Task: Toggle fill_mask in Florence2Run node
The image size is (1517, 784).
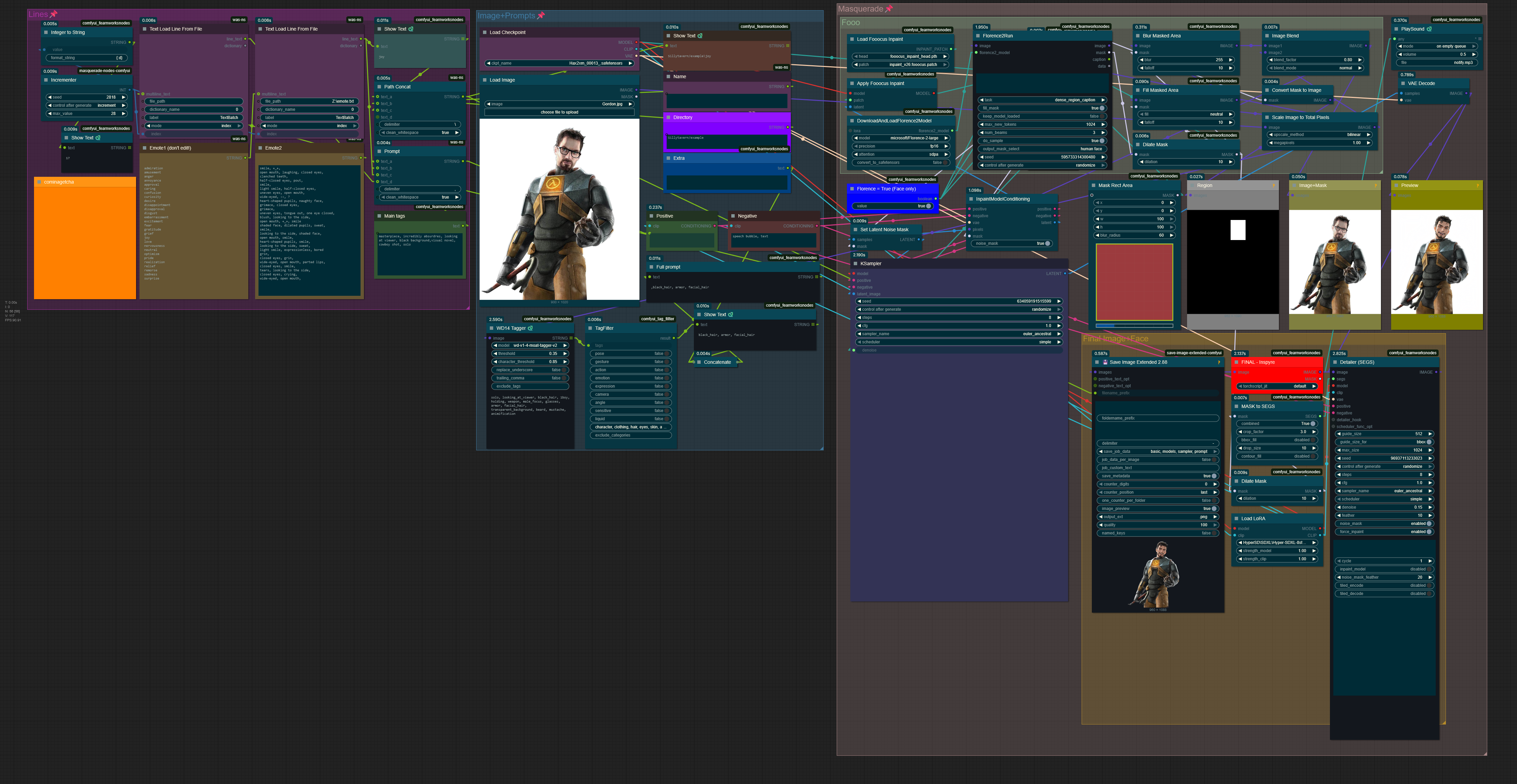Action: click(x=1101, y=108)
